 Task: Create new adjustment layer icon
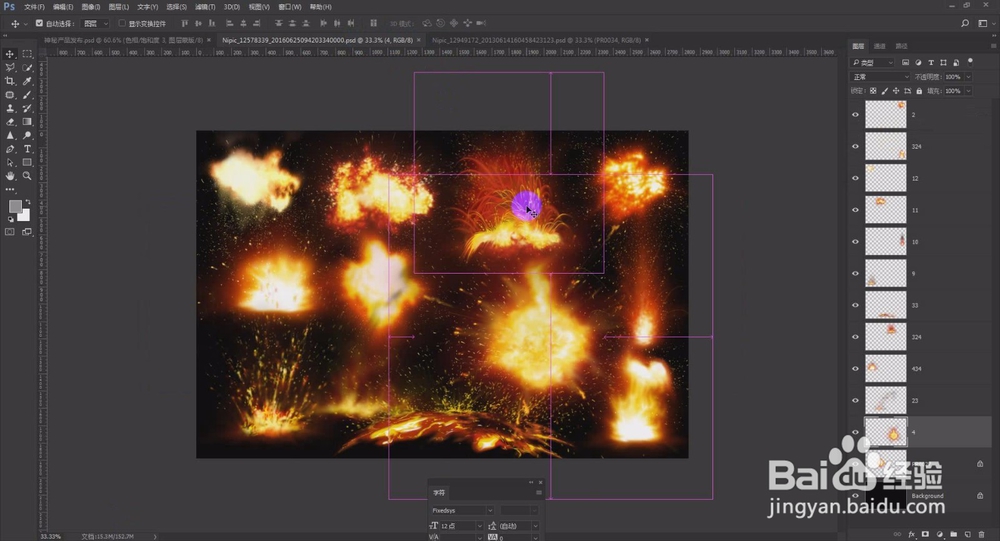tap(939, 535)
